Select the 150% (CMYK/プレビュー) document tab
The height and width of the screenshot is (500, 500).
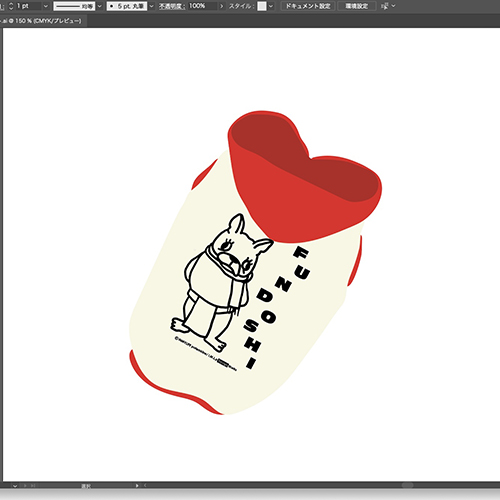tap(43, 21)
